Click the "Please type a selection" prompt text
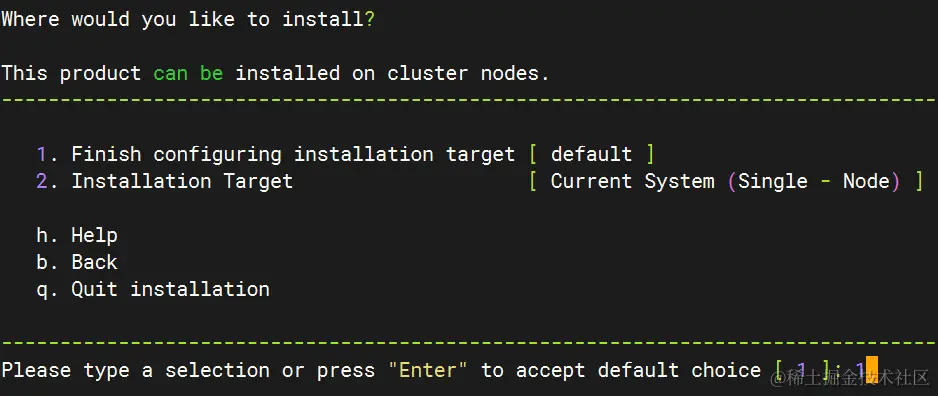This screenshot has width=938, height=396. point(135,370)
